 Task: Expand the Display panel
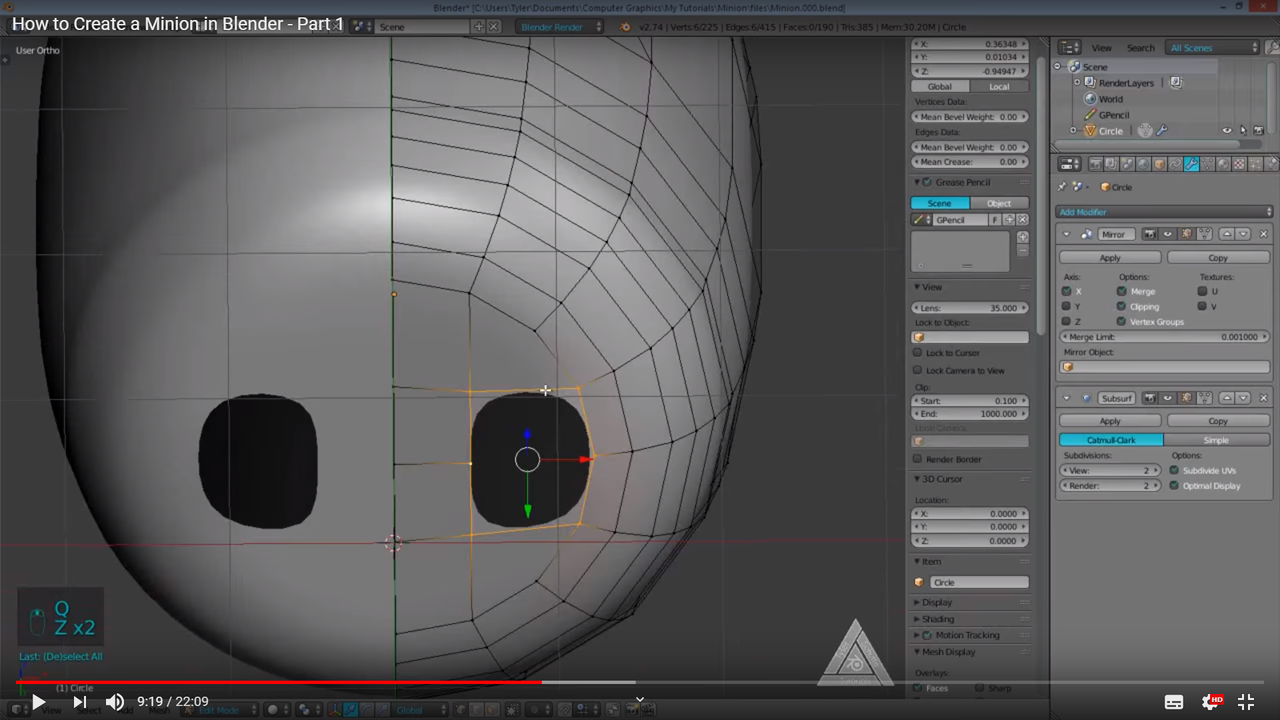pyautogui.click(x=917, y=602)
